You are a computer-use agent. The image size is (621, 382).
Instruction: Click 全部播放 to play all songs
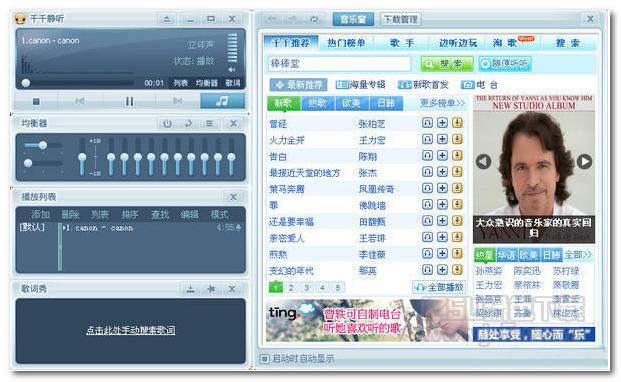[439, 287]
